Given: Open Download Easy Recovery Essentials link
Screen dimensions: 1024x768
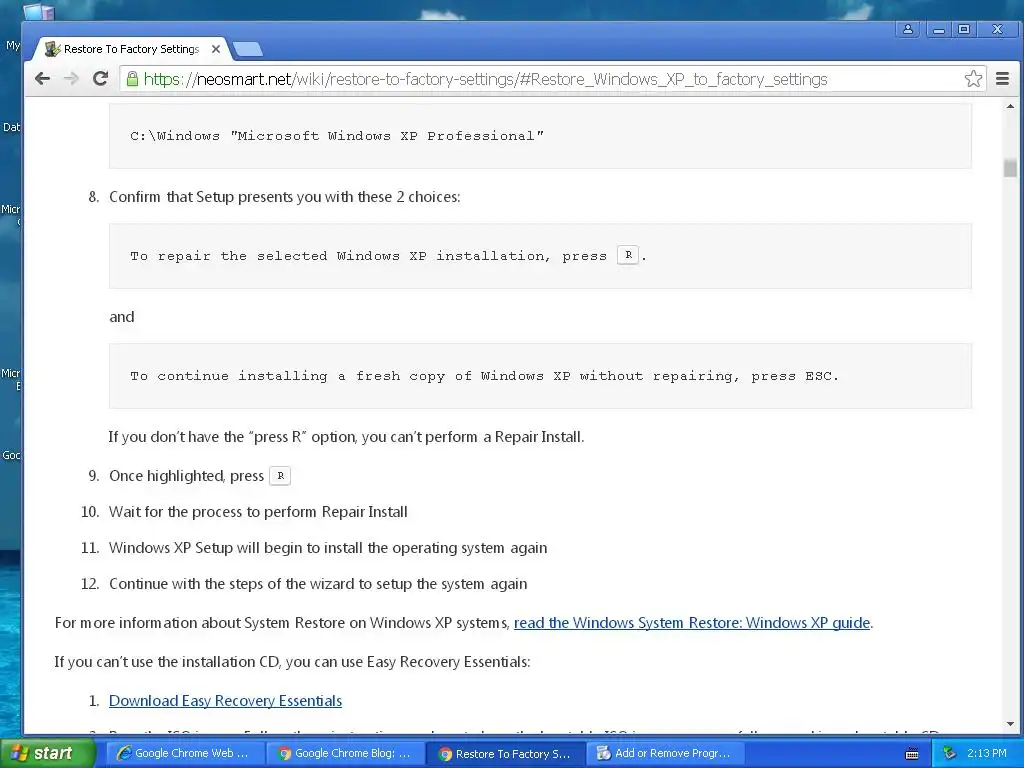Looking at the screenshot, I should tap(225, 701).
